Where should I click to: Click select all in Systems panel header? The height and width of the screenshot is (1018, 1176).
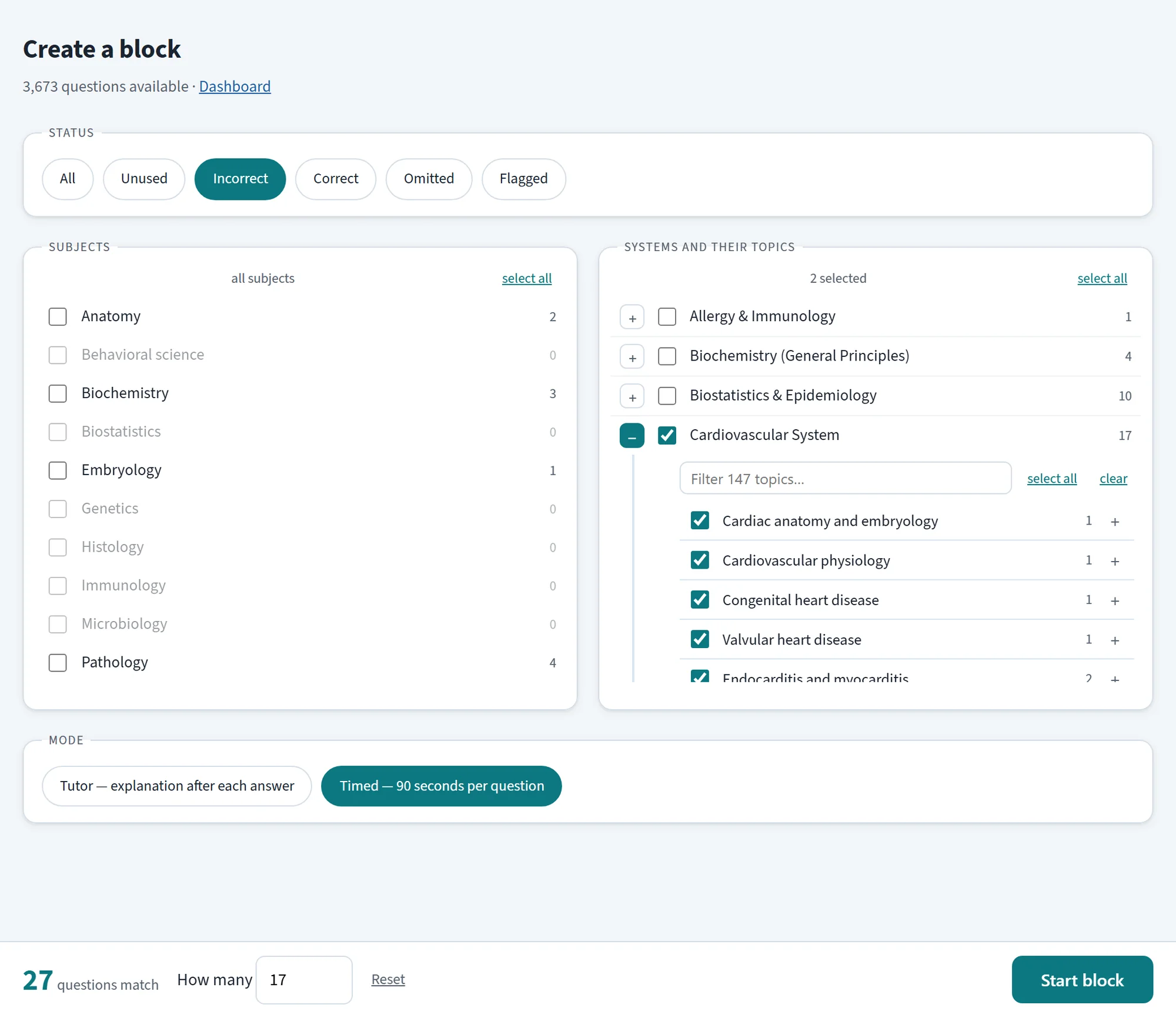point(1102,279)
